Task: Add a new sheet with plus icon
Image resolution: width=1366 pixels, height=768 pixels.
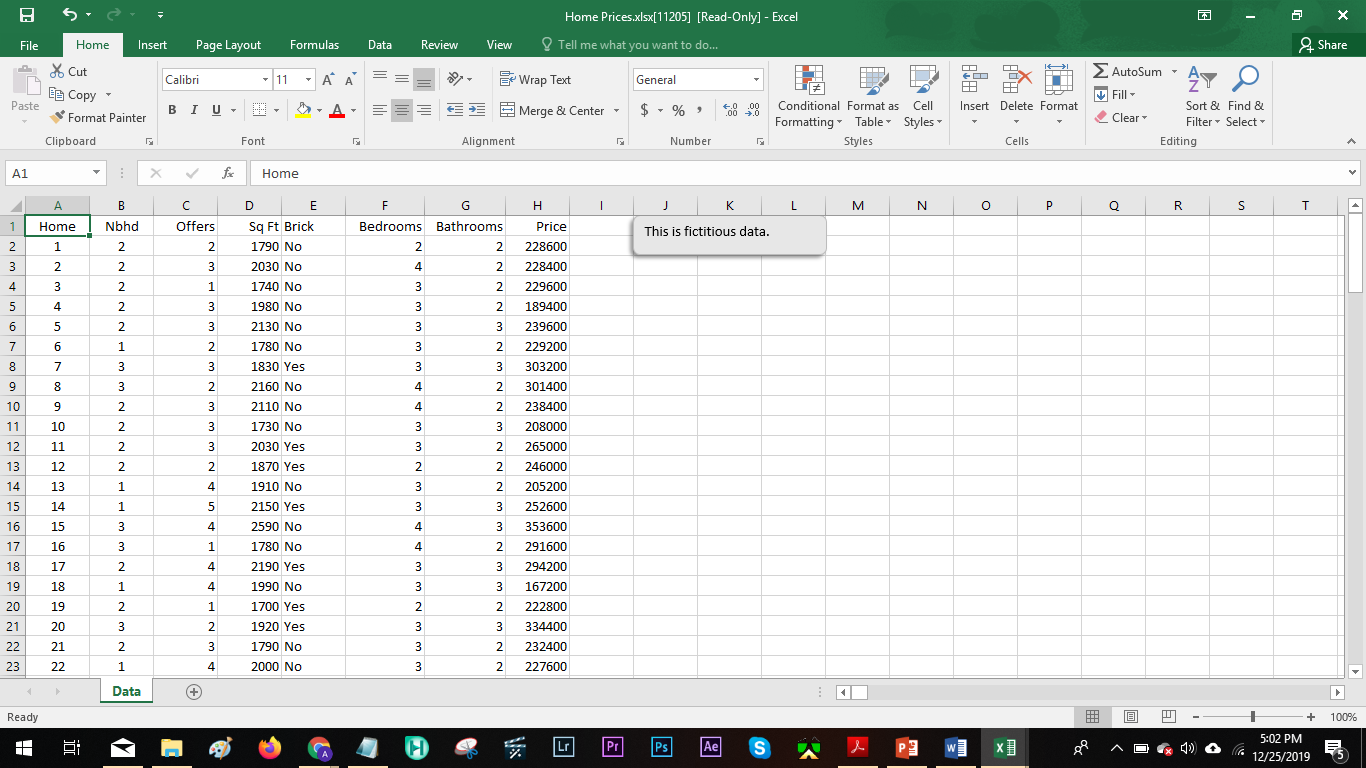Action: click(194, 692)
